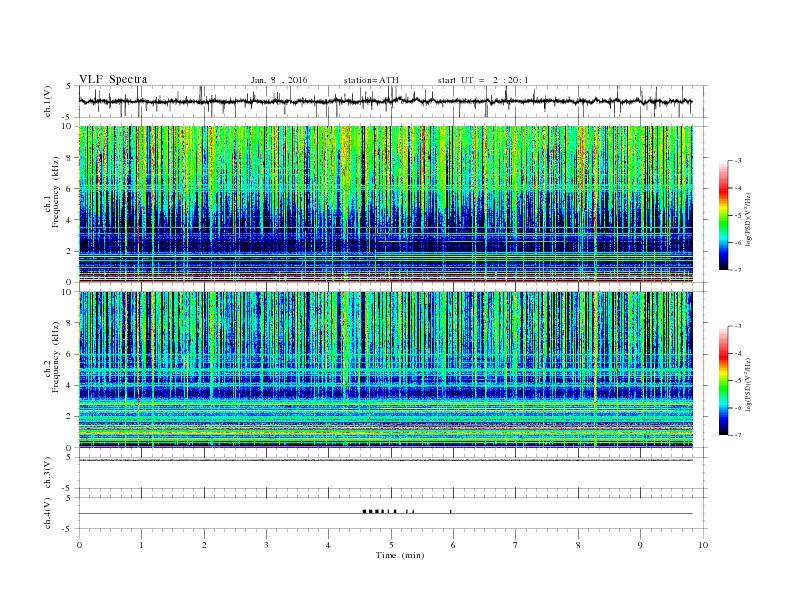Click the "6" tick on the time axis
792x612 pixels.
[x=453, y=545]
